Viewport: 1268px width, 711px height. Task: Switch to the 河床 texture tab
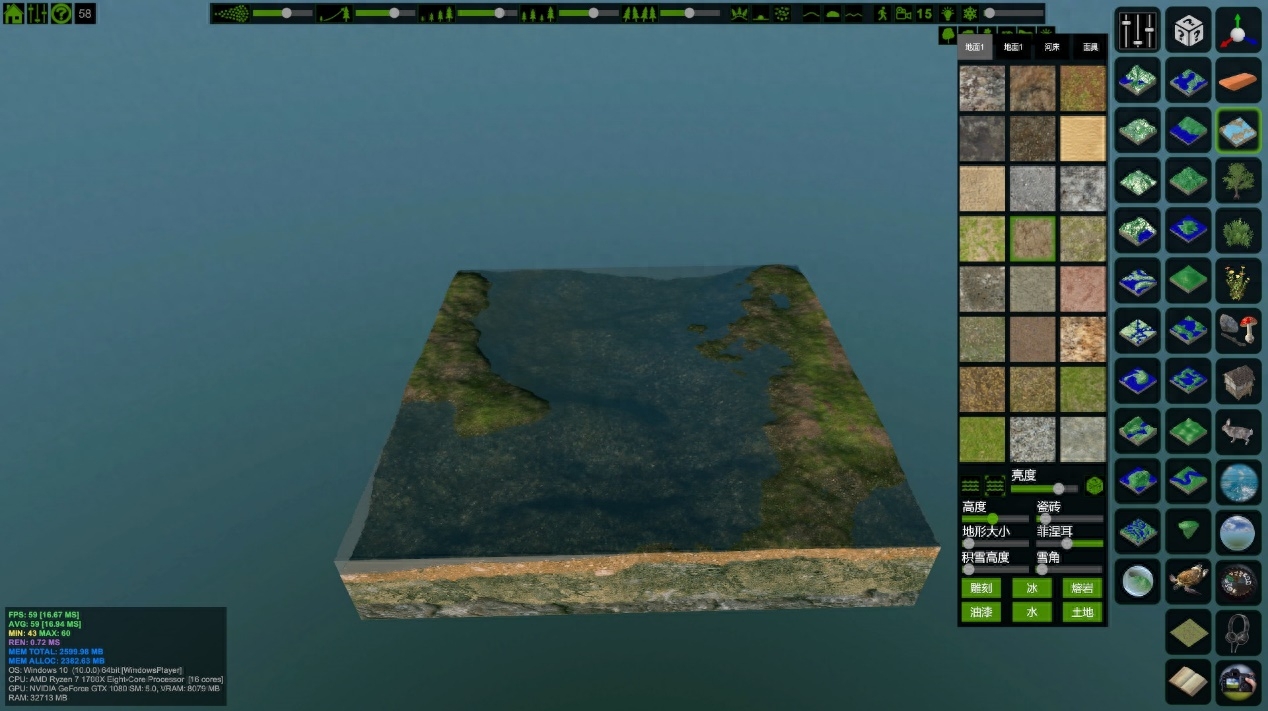[x=1052, y=47]
